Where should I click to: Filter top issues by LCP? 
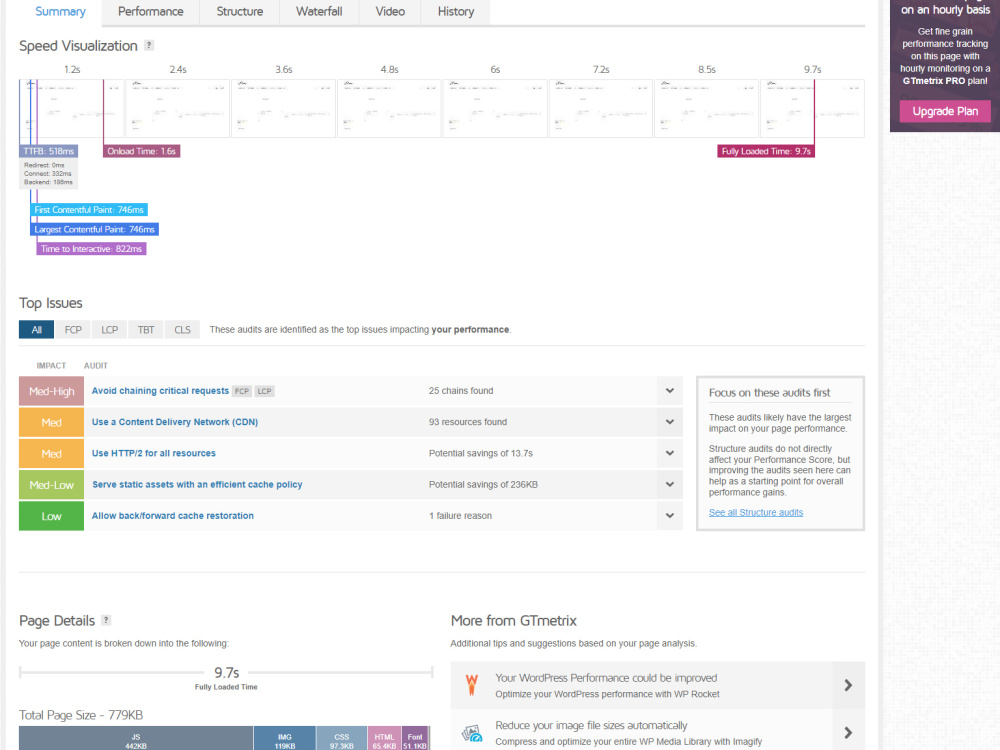[x=109, y=330]
